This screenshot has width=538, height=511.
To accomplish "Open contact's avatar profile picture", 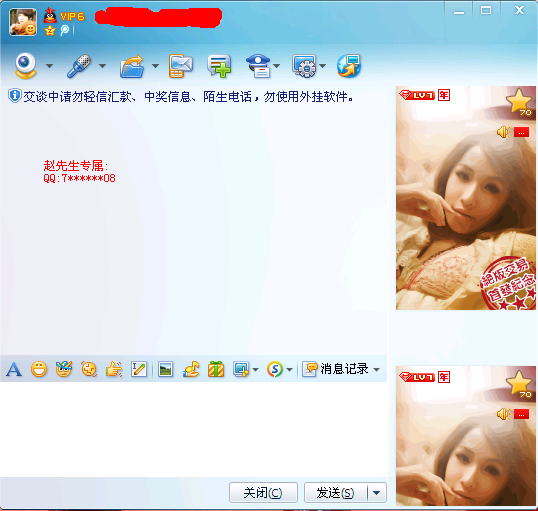I will pyautogui.click(x=23, y=22).
